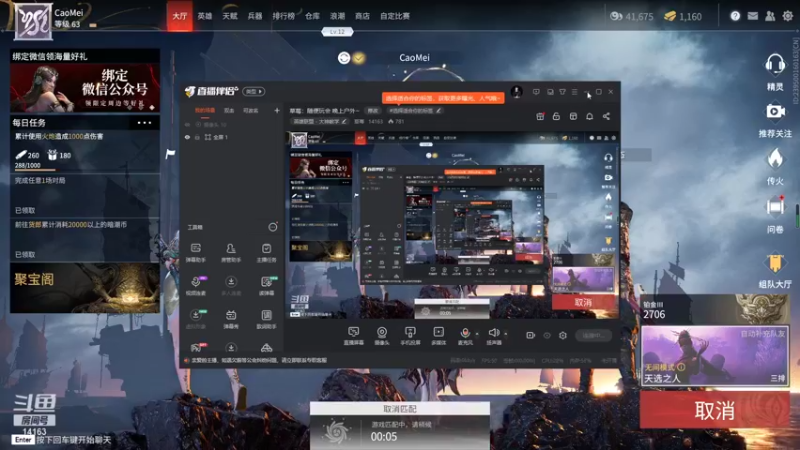Image resolution: width=800 pixels, height=450 pixels.
Task: Select the 天选之人 mode card
Action: coord(715,356)
